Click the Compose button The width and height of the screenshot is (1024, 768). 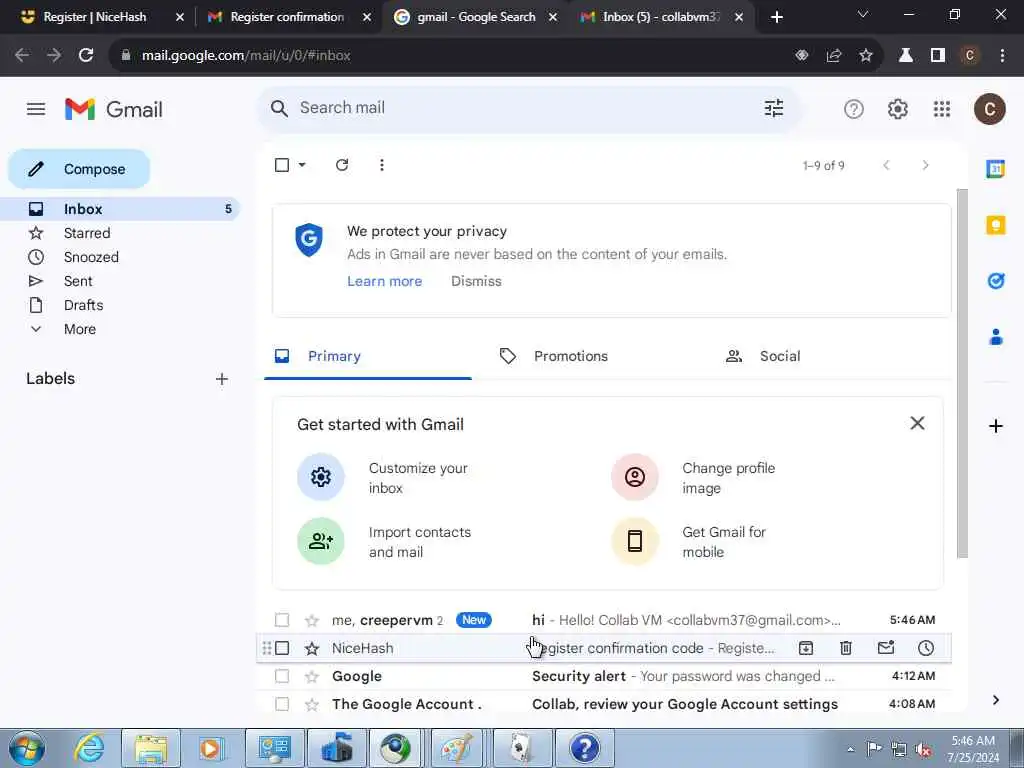[x=79, y=169]
